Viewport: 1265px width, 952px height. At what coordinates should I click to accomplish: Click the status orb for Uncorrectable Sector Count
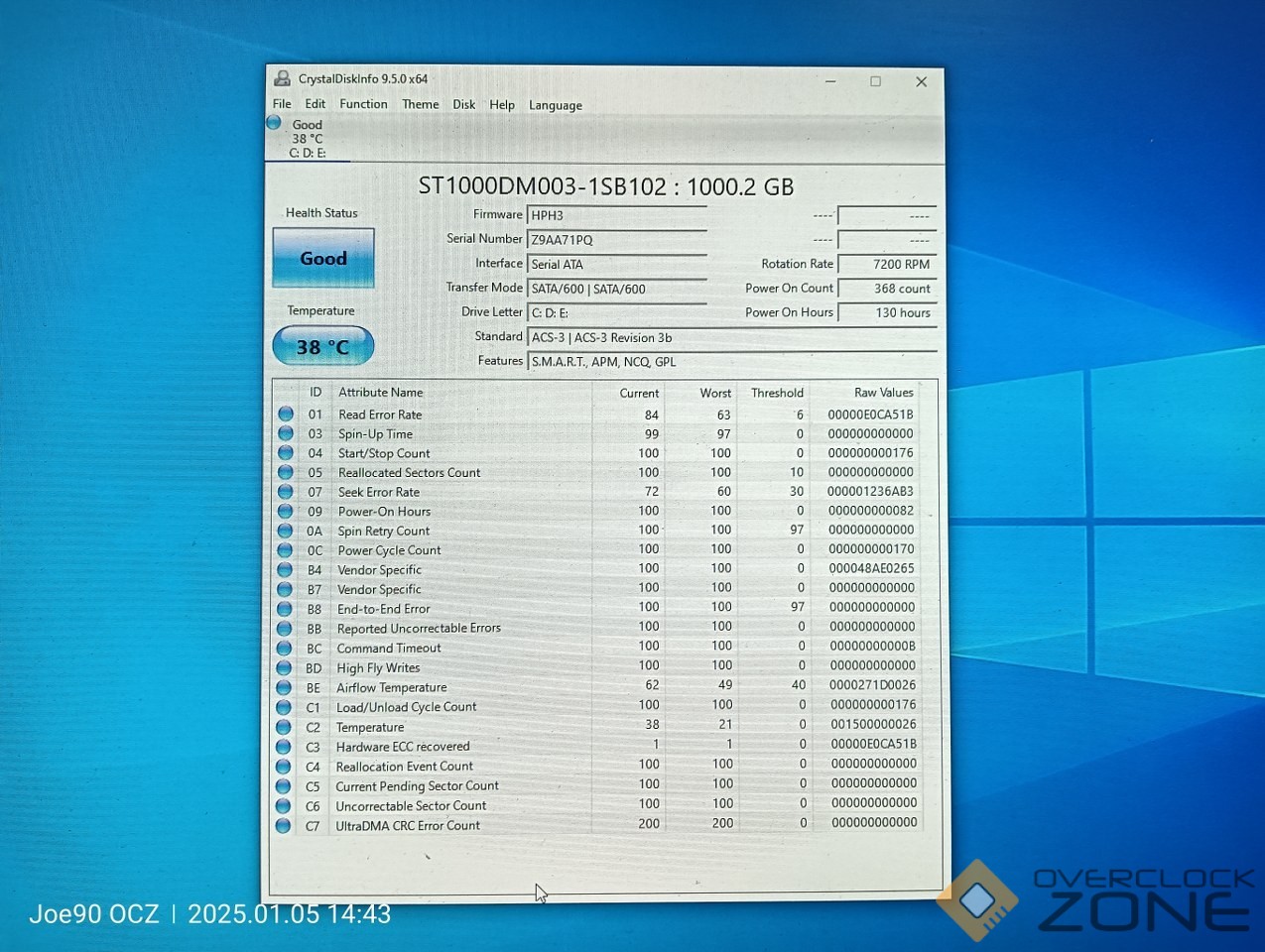284,806
